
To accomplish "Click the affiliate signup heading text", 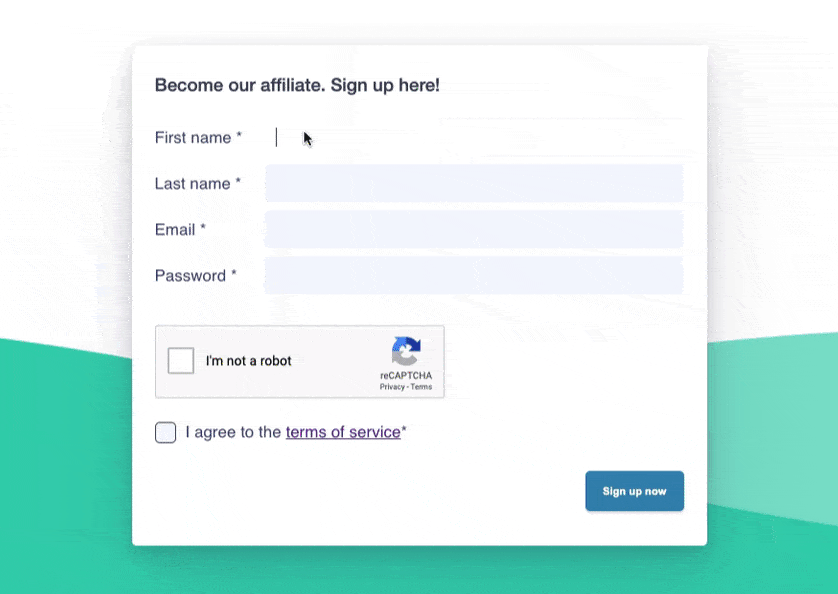I will [x=296, y=85].
